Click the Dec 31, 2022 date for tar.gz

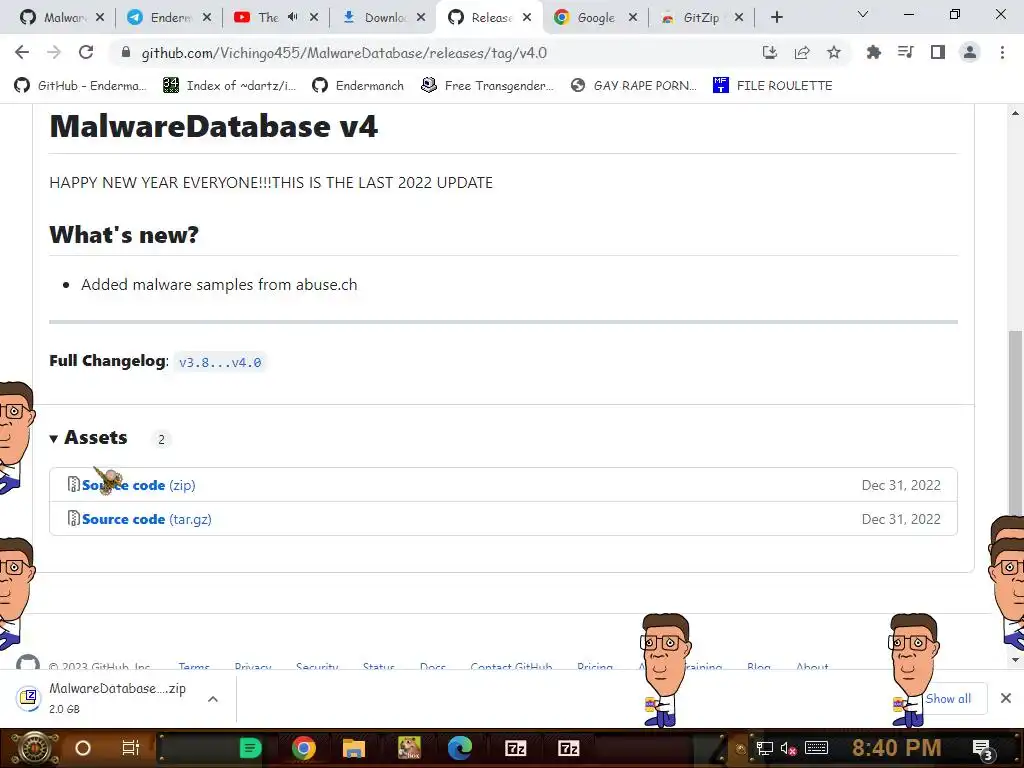tap(901, 519)
